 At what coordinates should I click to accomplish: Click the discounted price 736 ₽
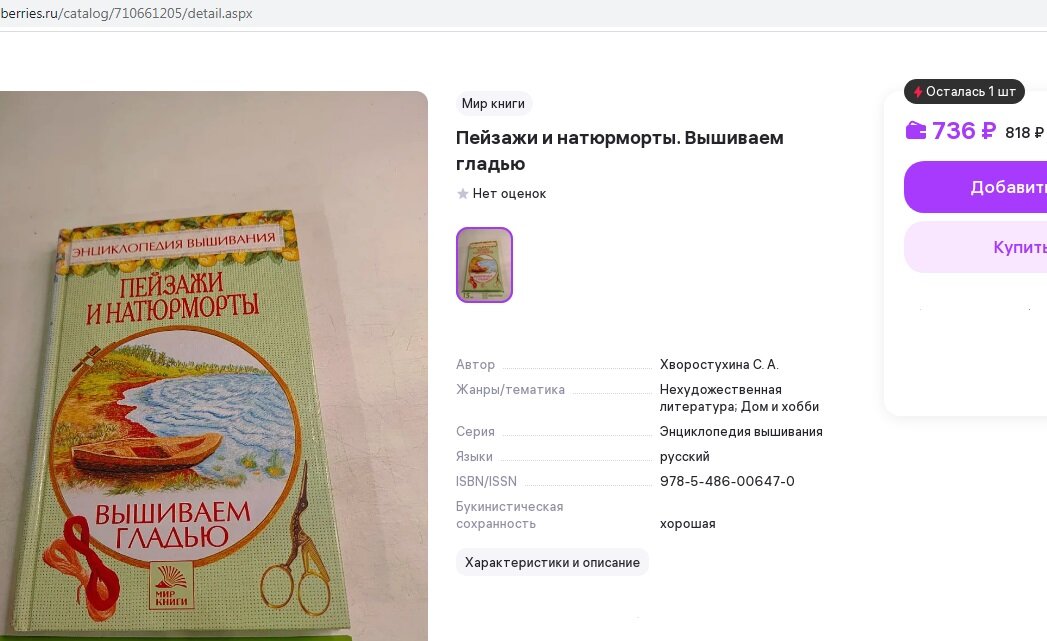tap(964, 130)
